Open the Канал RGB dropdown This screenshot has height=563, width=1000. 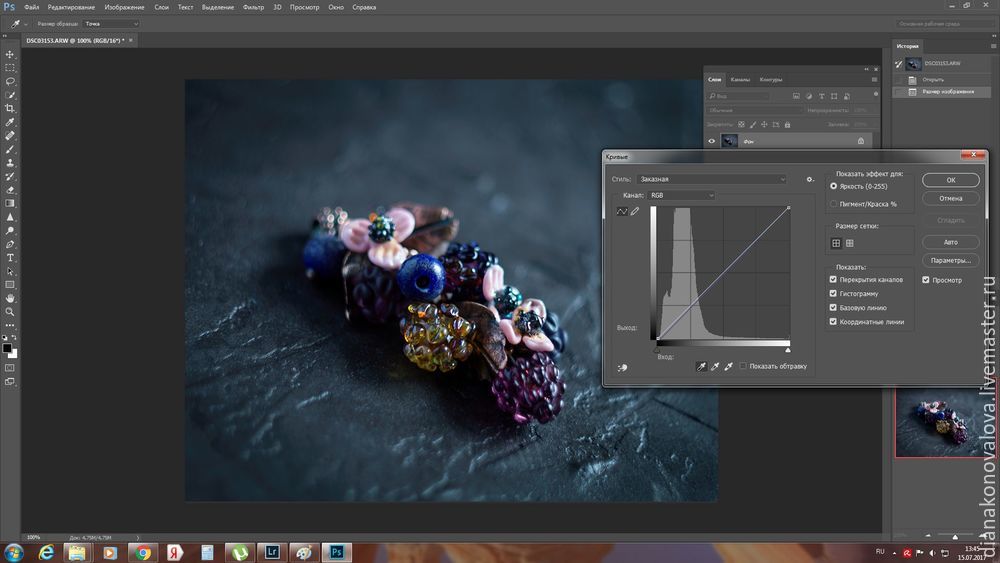(681, 196)
